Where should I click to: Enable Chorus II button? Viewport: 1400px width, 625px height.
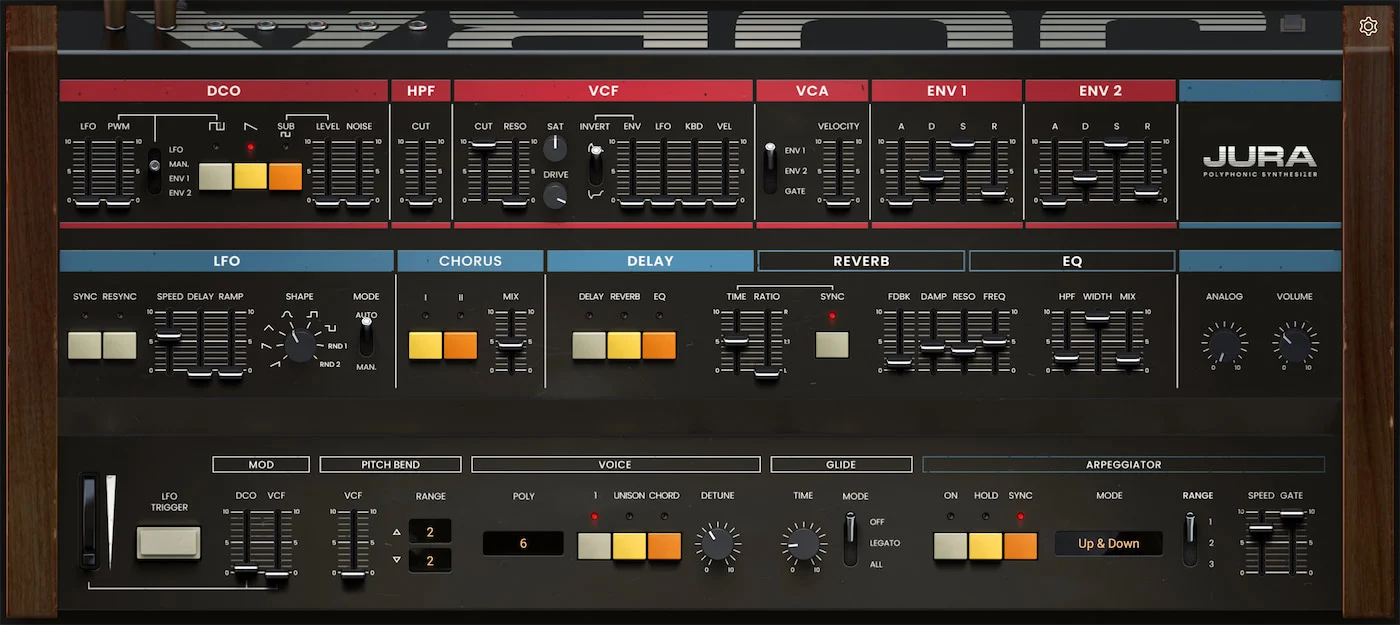[460, 345]
